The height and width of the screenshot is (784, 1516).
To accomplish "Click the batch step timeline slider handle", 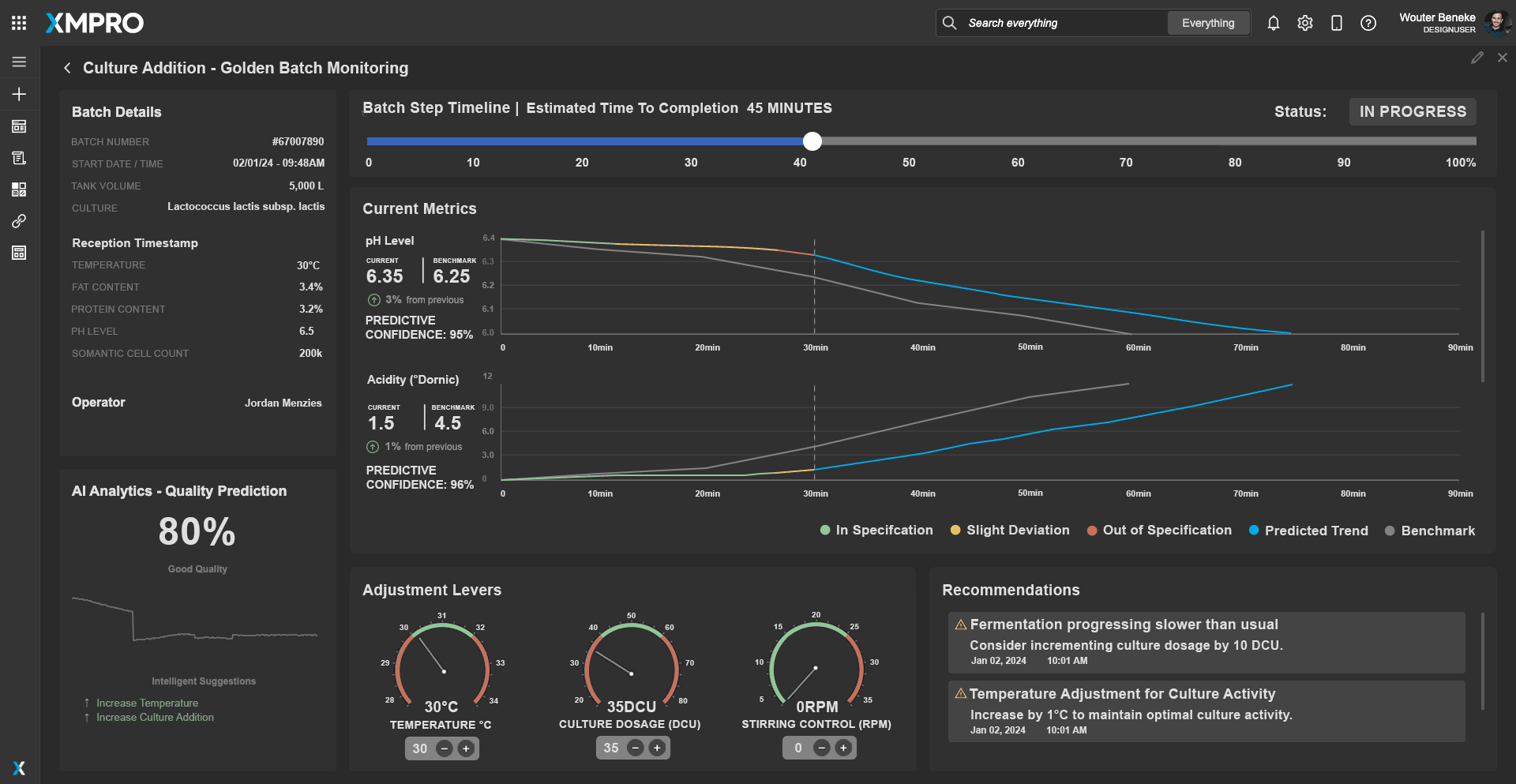I will tap(812, 141).
